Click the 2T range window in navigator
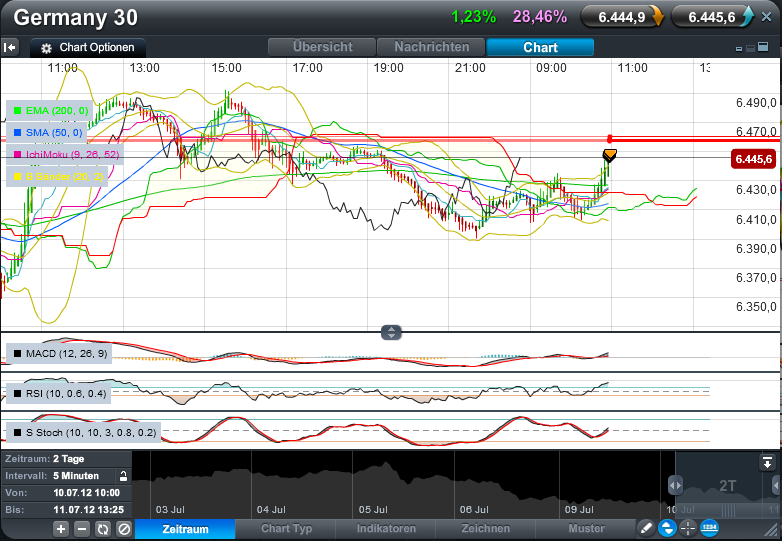 pyautogui.click(x=727, y=485)
